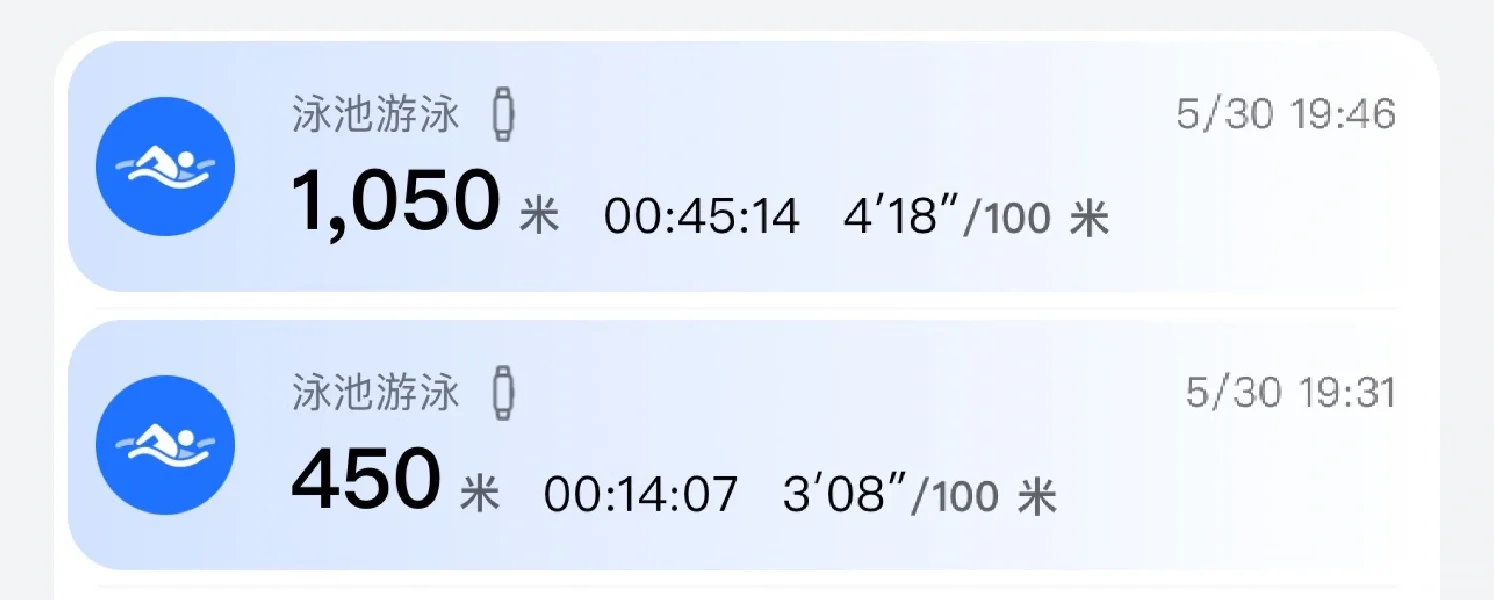Image resolution: width=1494 pixels, height=600 pixels.
Task: Tap the 泳池游泳 title in the first card
Action: click(376, 115)
